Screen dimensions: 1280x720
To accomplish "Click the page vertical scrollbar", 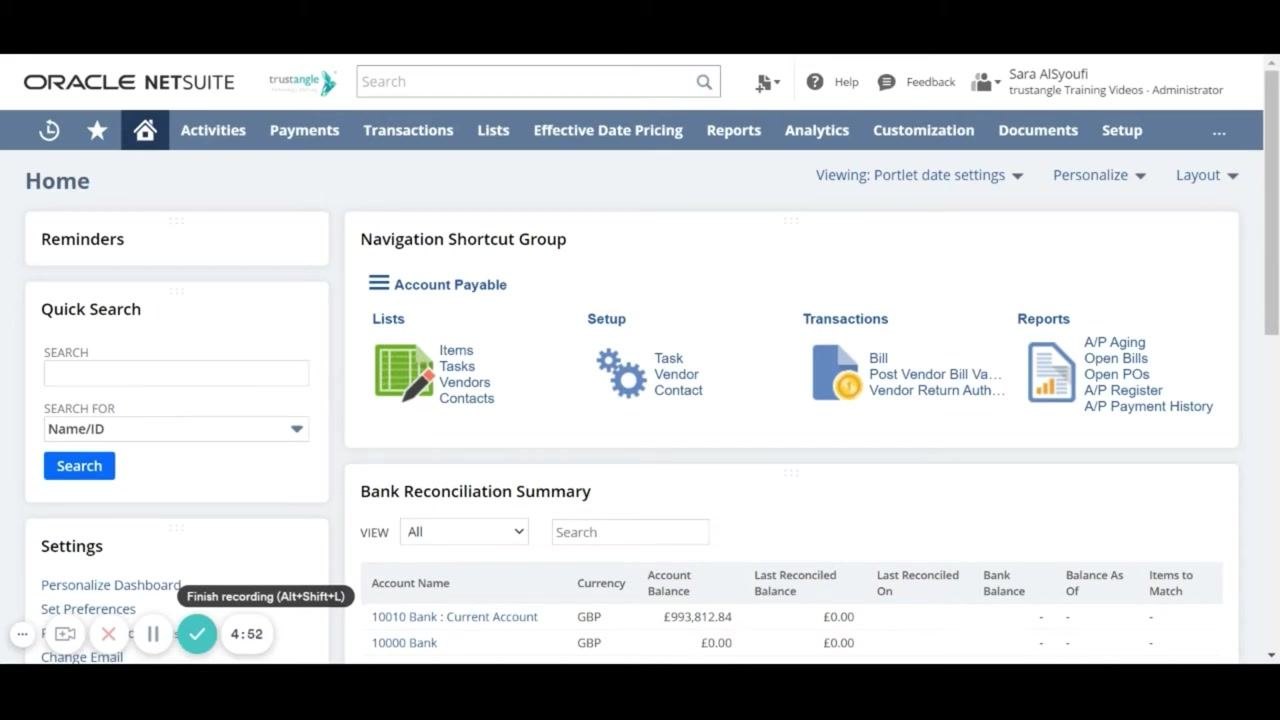I will click(1272, 200).
